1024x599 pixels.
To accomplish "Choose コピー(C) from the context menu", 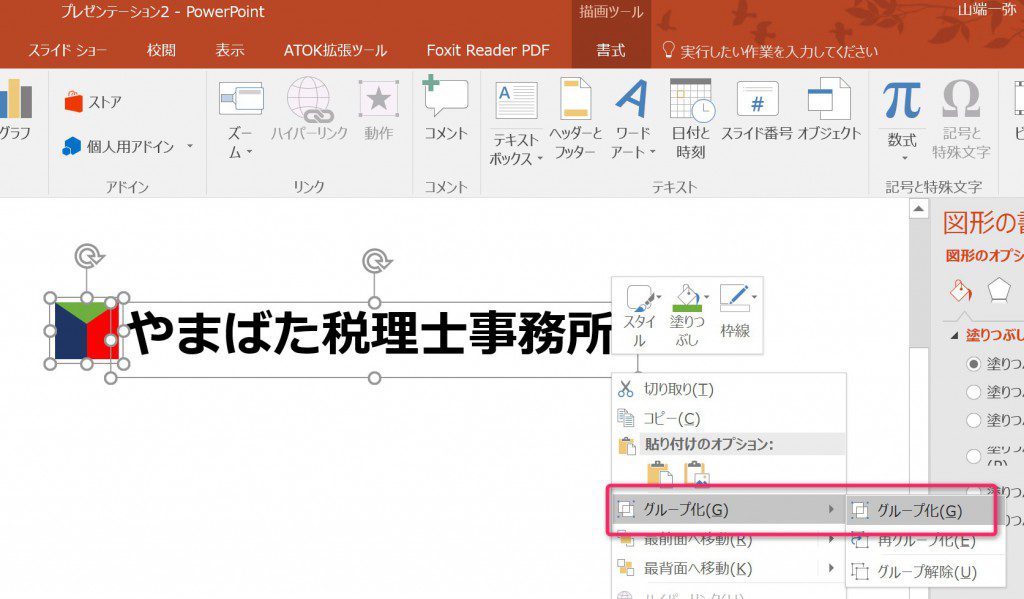I will coord(729,418).
